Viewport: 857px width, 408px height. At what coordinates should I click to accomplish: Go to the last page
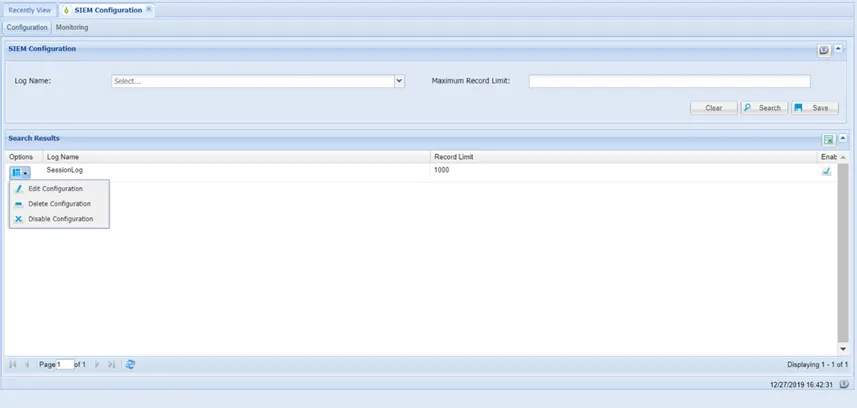[x=111, y=364]
